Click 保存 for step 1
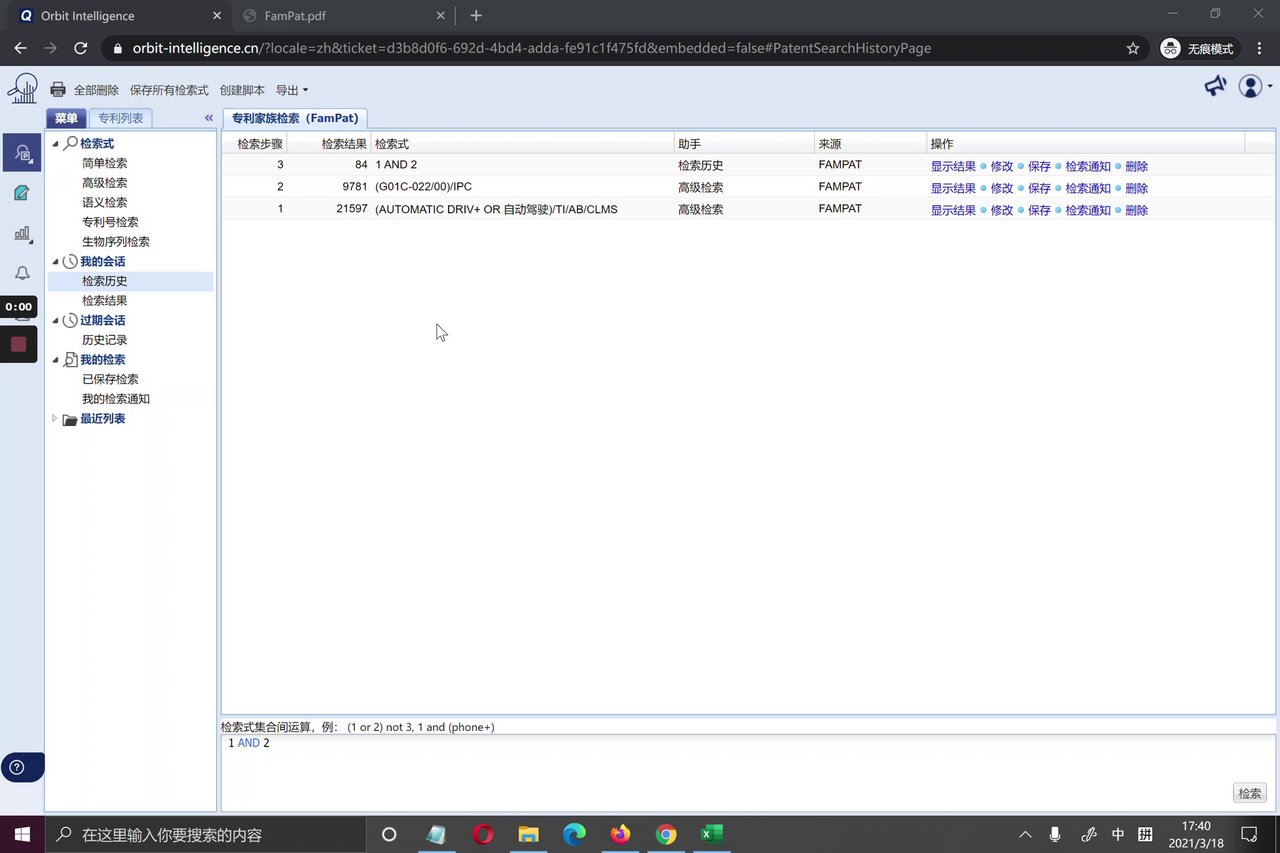The width and height of the screenshot is (1280, 853). pyautogui.click(x=1039, y=210)
